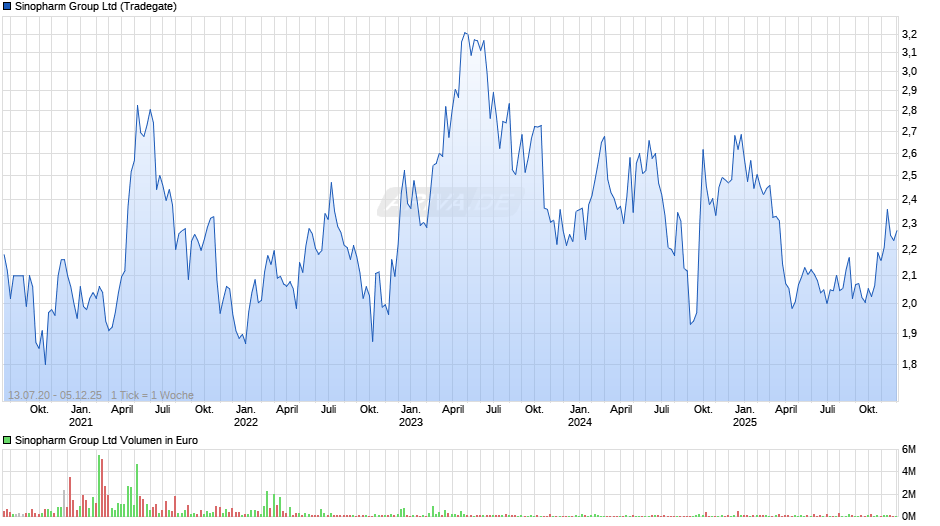Click the 2M volume axis label
Screen dimensions: 940x526
[x=909, y=494]
